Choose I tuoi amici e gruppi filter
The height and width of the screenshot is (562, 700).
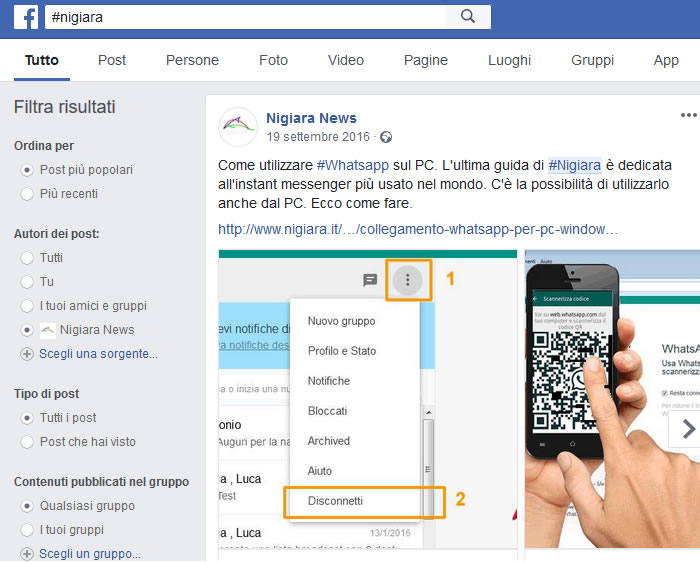[x=26, y=306]
